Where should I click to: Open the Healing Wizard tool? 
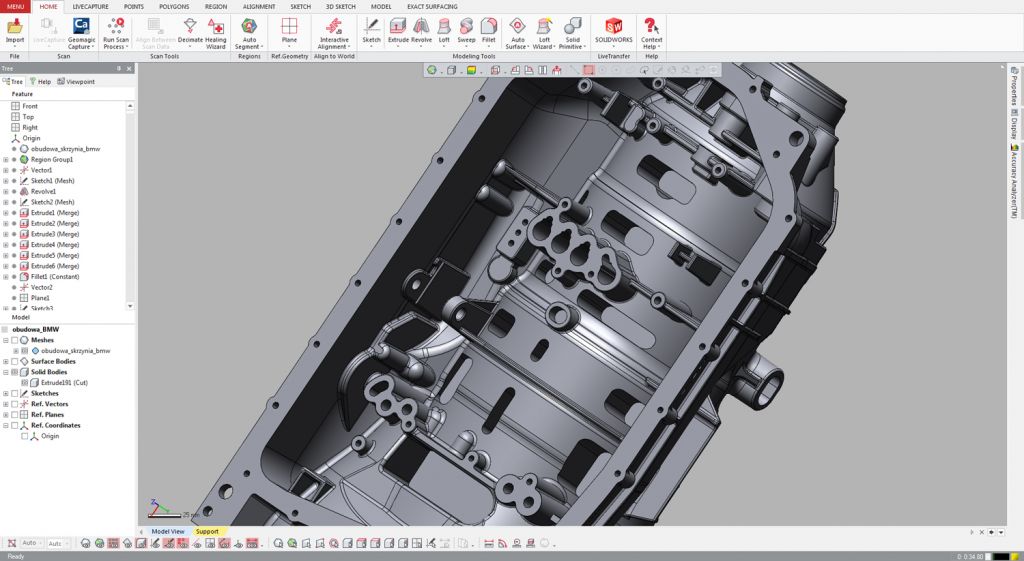click(x=216, y=31)
